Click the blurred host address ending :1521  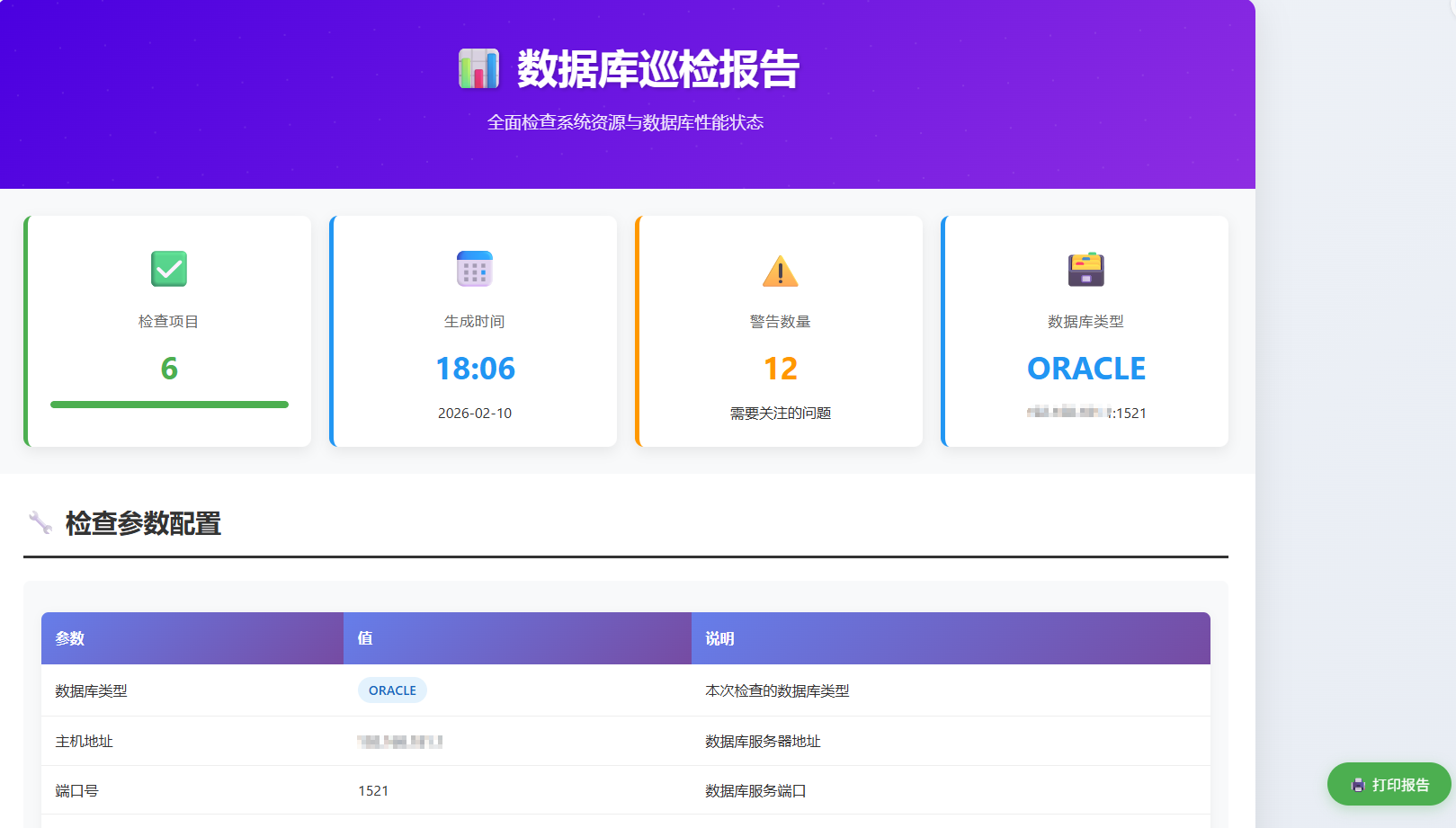tap(1086, 414)
